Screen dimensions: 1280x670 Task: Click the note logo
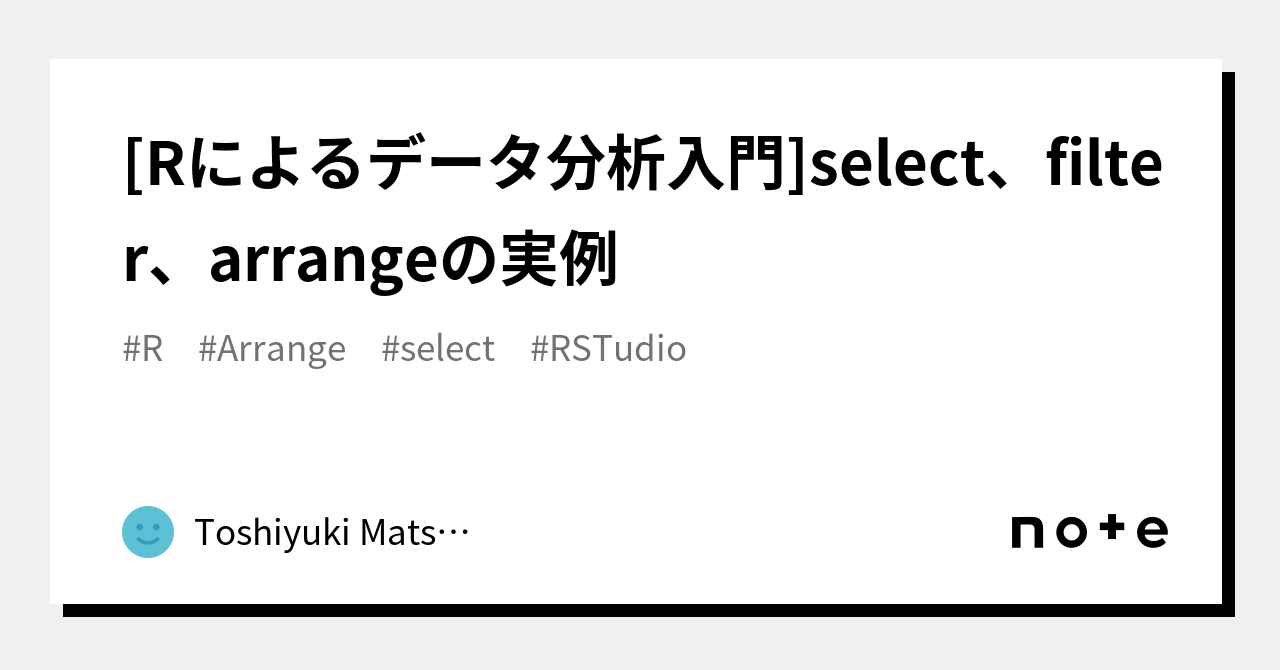[1089, 531]
